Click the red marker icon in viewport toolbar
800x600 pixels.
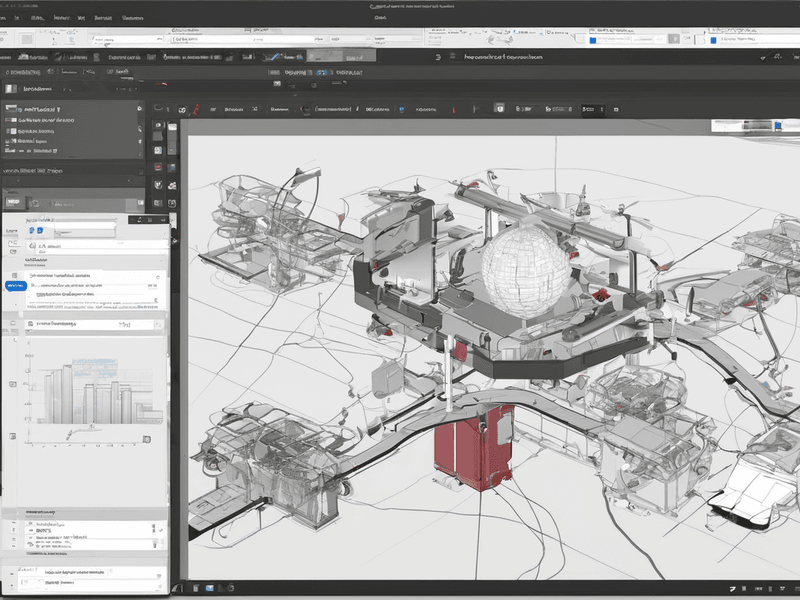click(x=454, y=109)
